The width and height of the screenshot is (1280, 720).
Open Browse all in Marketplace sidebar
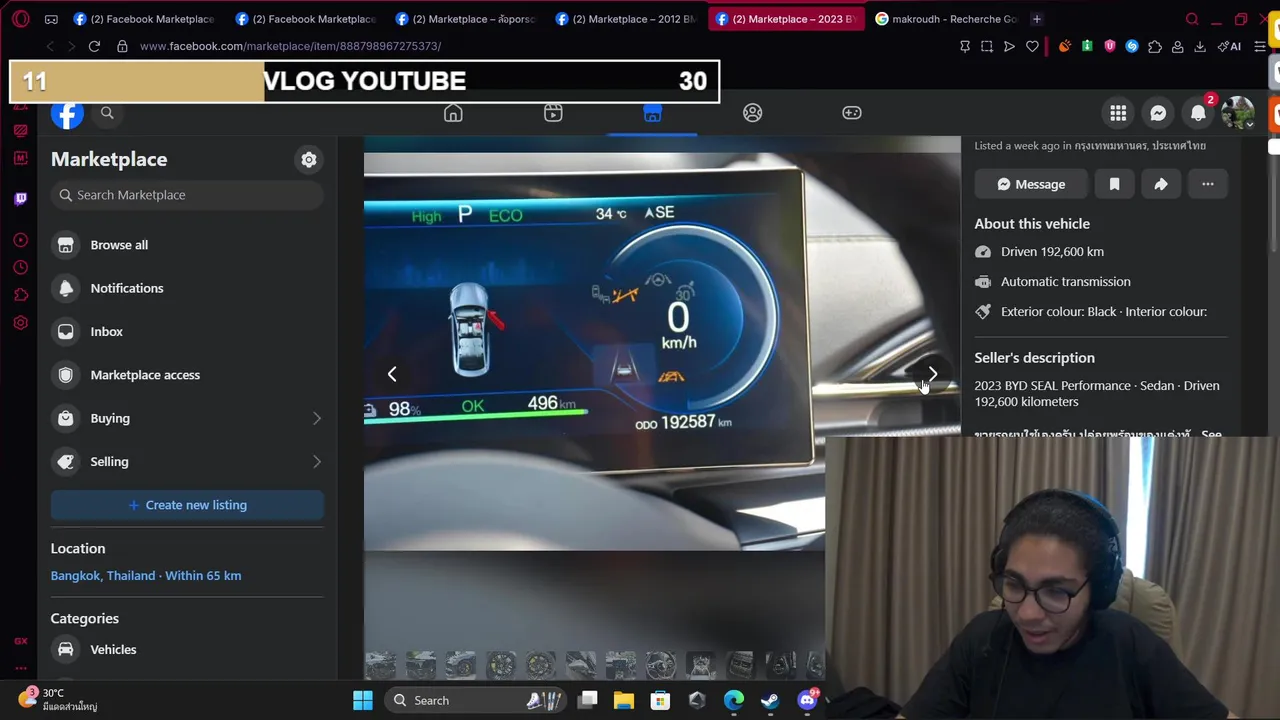(187, 245)
